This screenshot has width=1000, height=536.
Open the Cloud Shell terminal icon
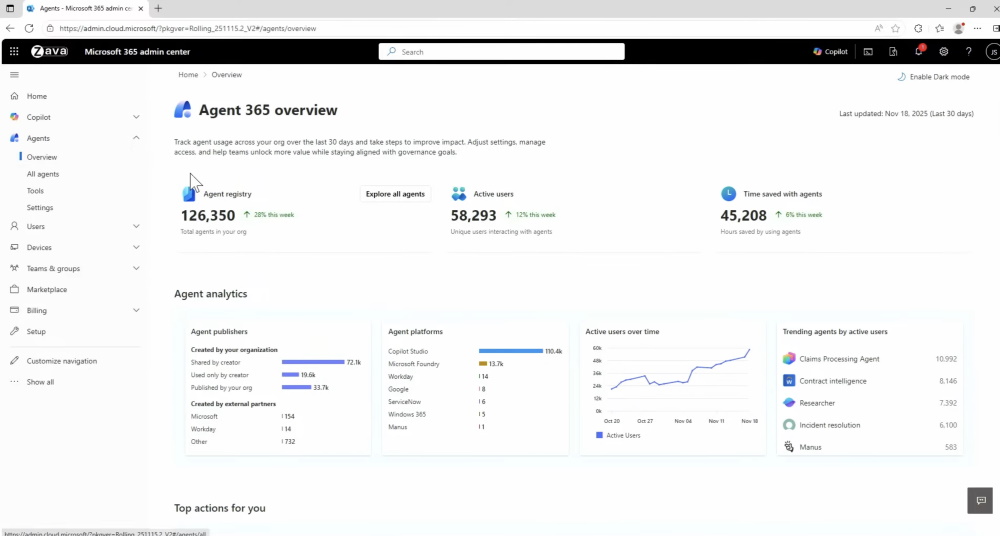tap(868, 52)
